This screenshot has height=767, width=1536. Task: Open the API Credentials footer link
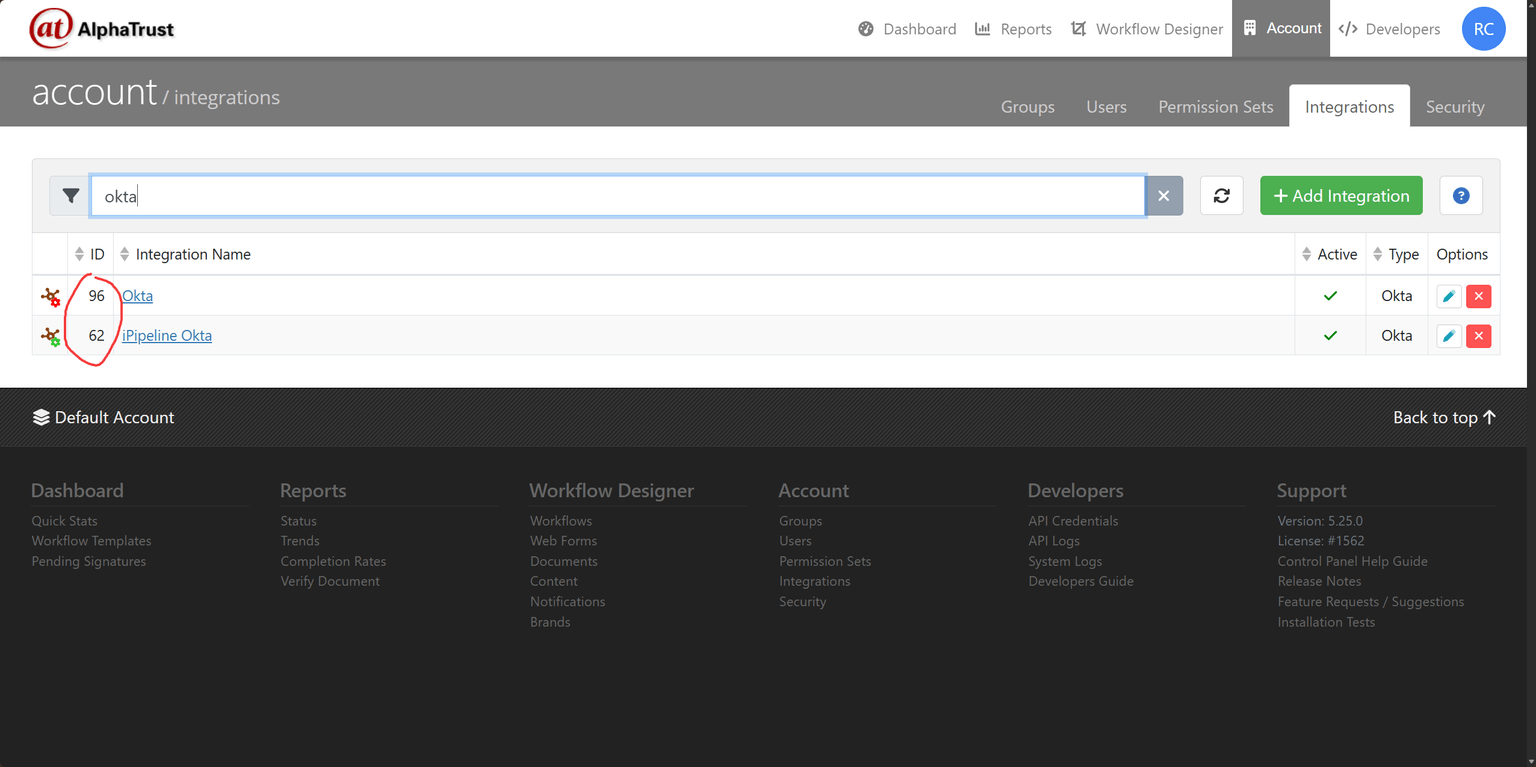1073,520
